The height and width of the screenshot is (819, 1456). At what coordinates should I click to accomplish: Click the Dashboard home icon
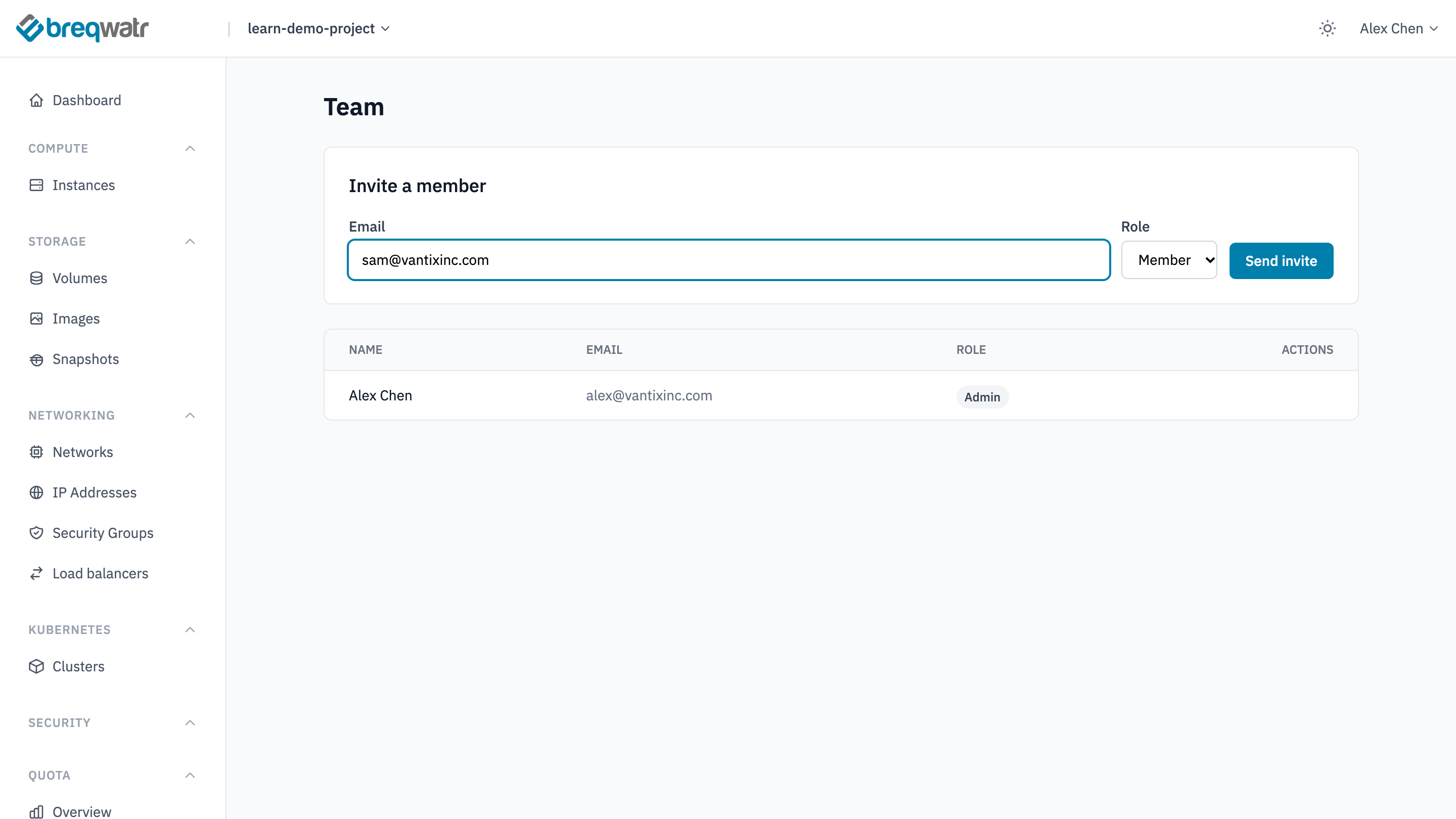click(36, 100)
